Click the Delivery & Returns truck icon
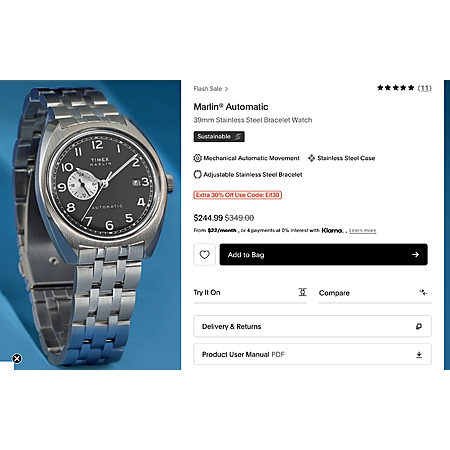450x450 pixels. (419, 326)
